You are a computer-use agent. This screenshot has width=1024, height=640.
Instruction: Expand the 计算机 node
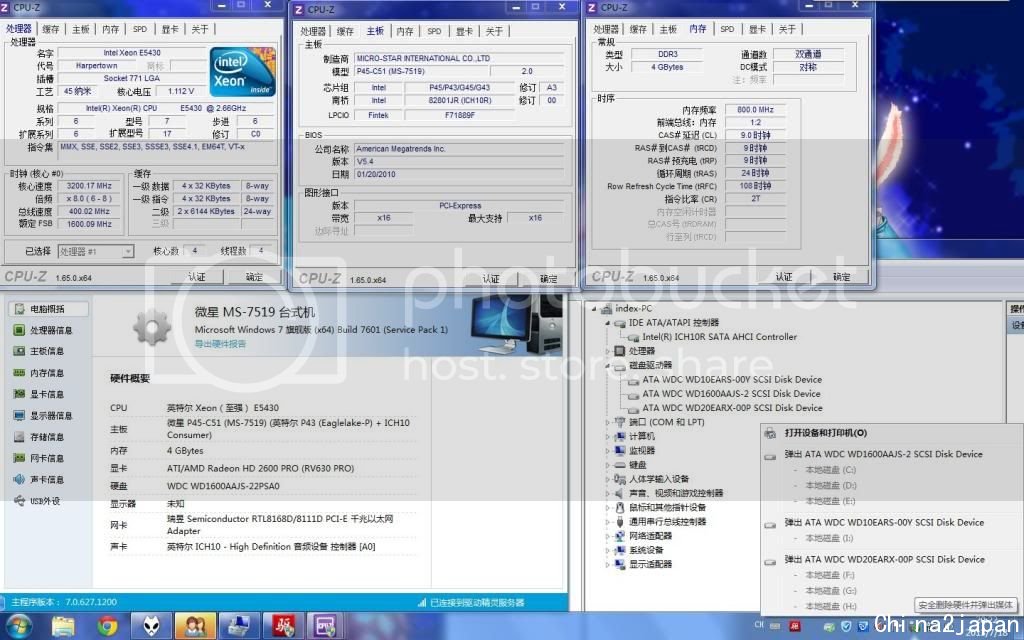[x=607, y=436]
